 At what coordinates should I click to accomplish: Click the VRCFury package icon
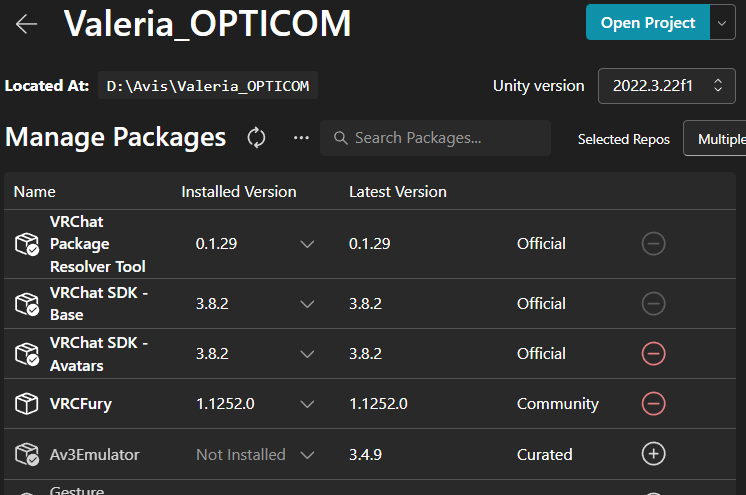click(x=26, y=404)
